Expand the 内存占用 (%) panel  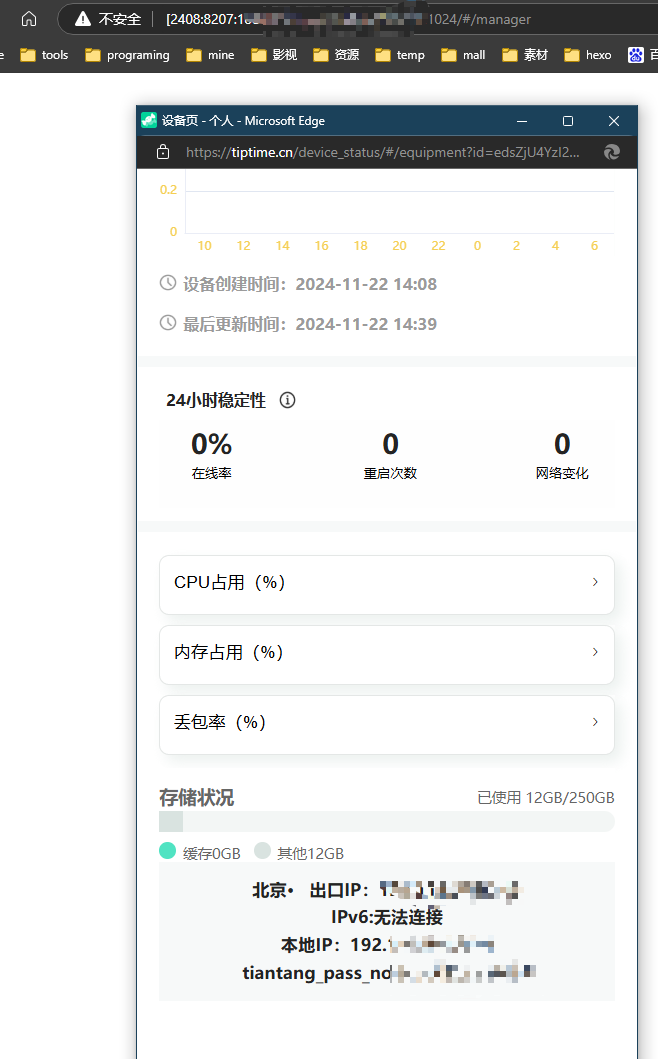coord(386,654)
